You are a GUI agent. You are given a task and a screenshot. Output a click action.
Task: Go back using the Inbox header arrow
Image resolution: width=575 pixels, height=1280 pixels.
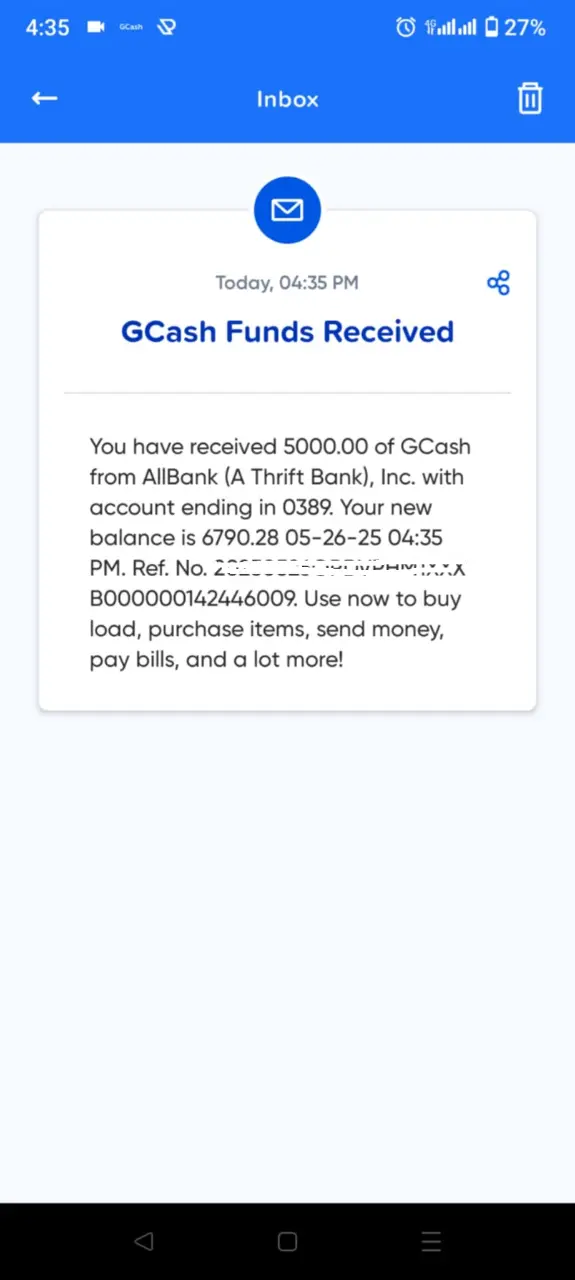point(44,98)
